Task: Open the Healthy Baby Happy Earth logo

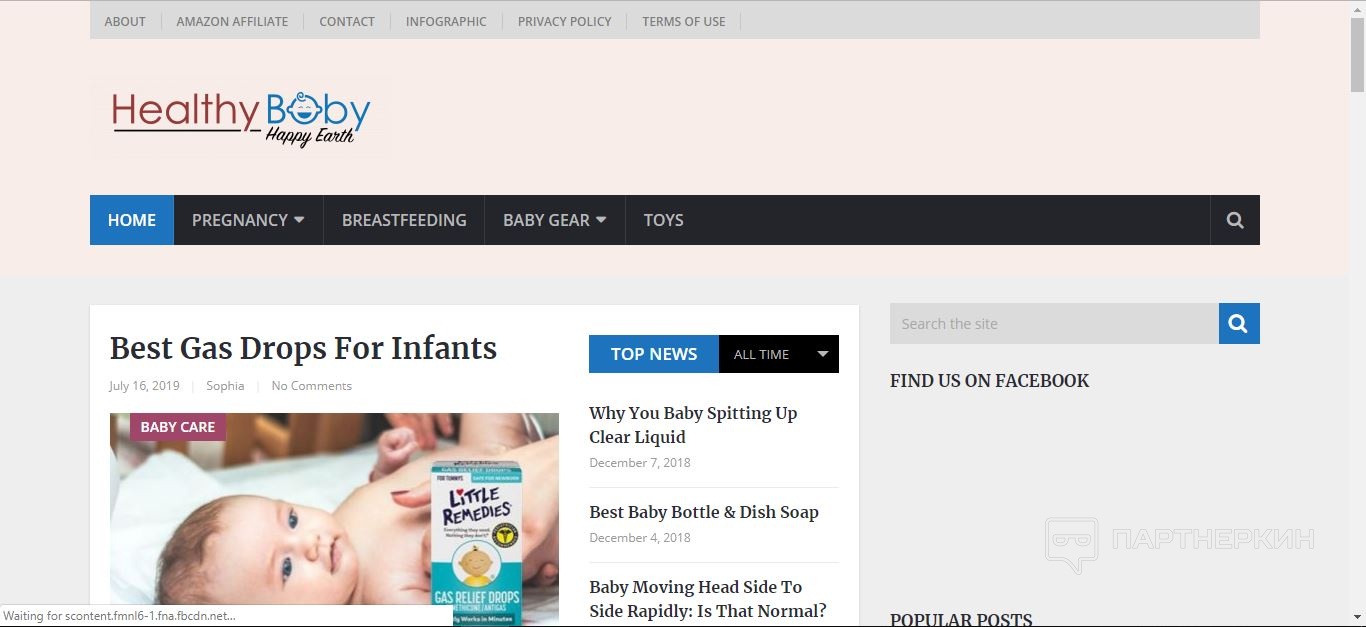Action: 241,118
